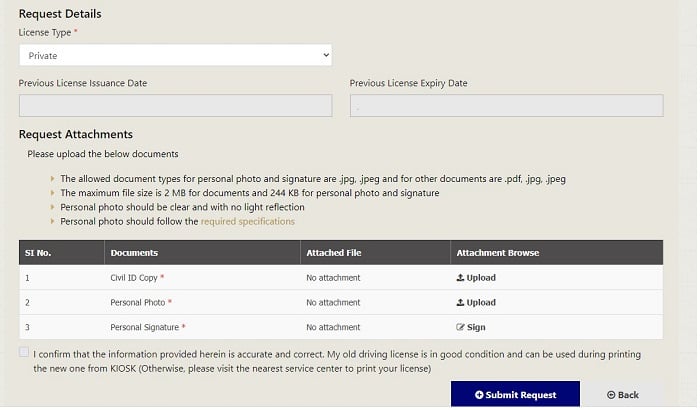Click the Attached File column header
This screenshot has width=700, height=410.
tap(334, 253)
